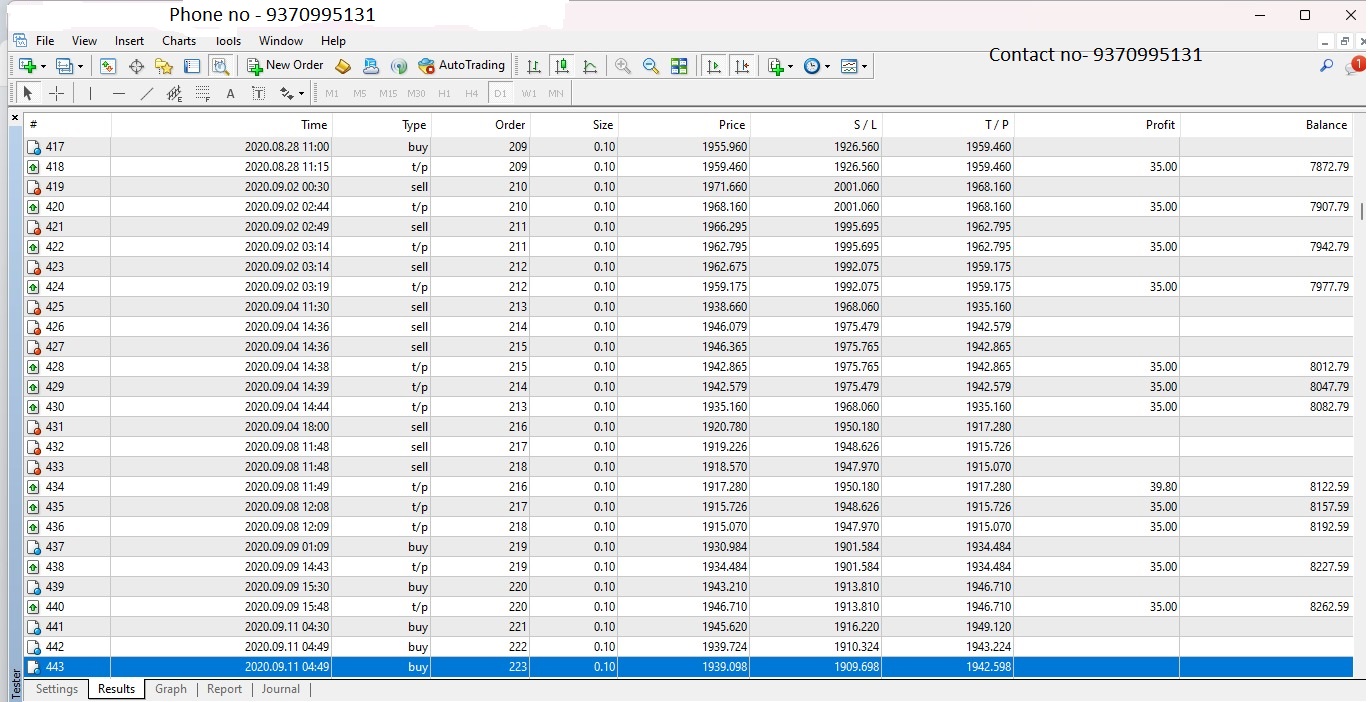Expand the chart Templates dropdown

coord(854,66)
